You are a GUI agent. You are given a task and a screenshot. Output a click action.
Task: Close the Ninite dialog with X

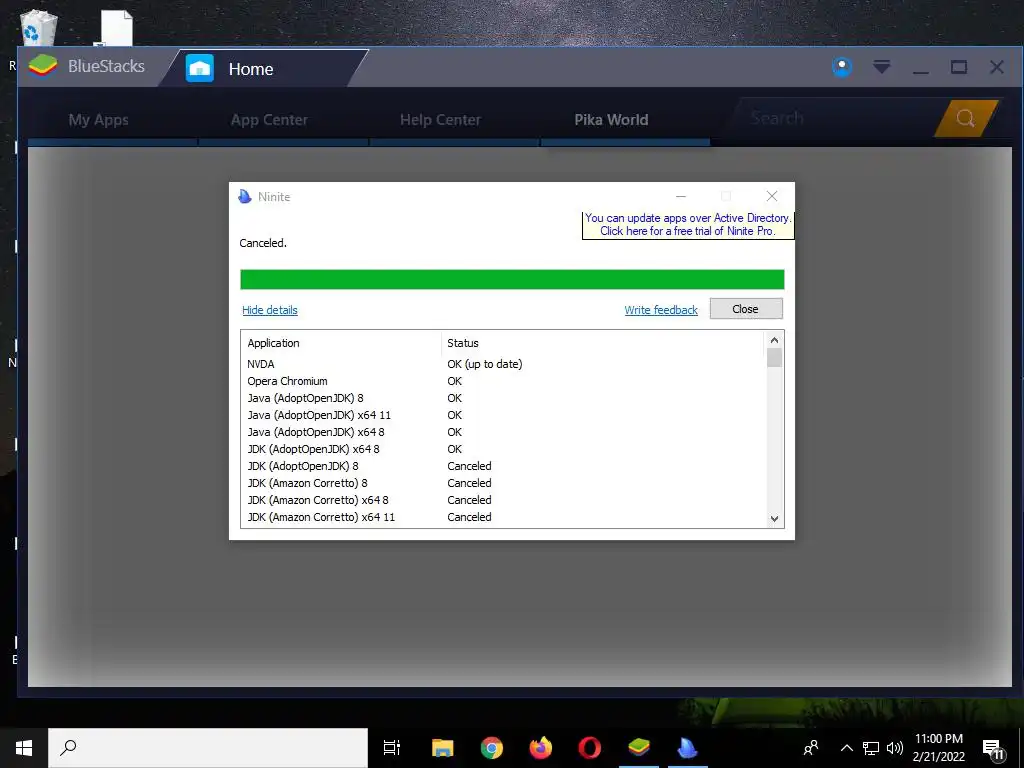772,196
